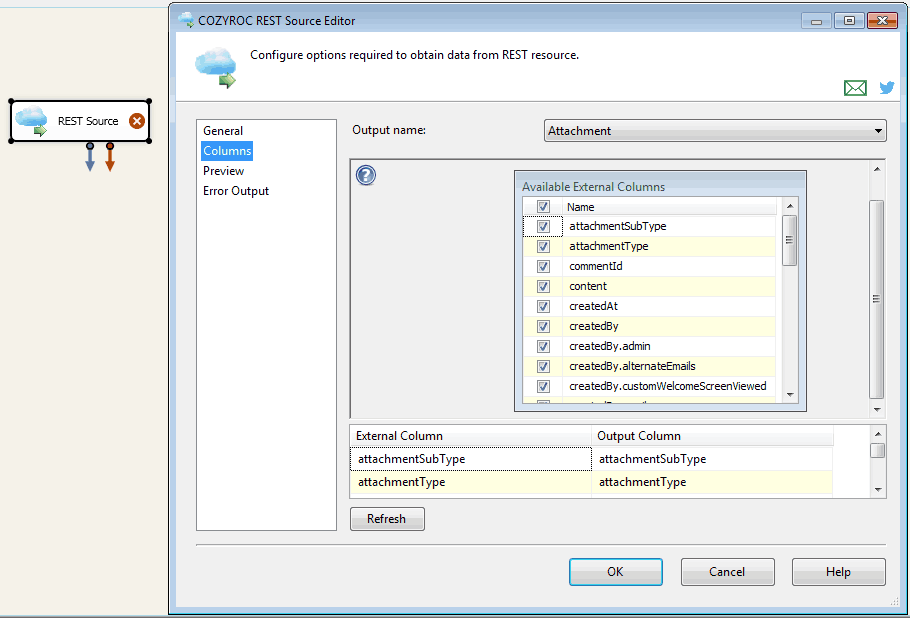Uncheck the content column checkbox
This screenshot has width=910, height=618.
(x=543, y=286)
